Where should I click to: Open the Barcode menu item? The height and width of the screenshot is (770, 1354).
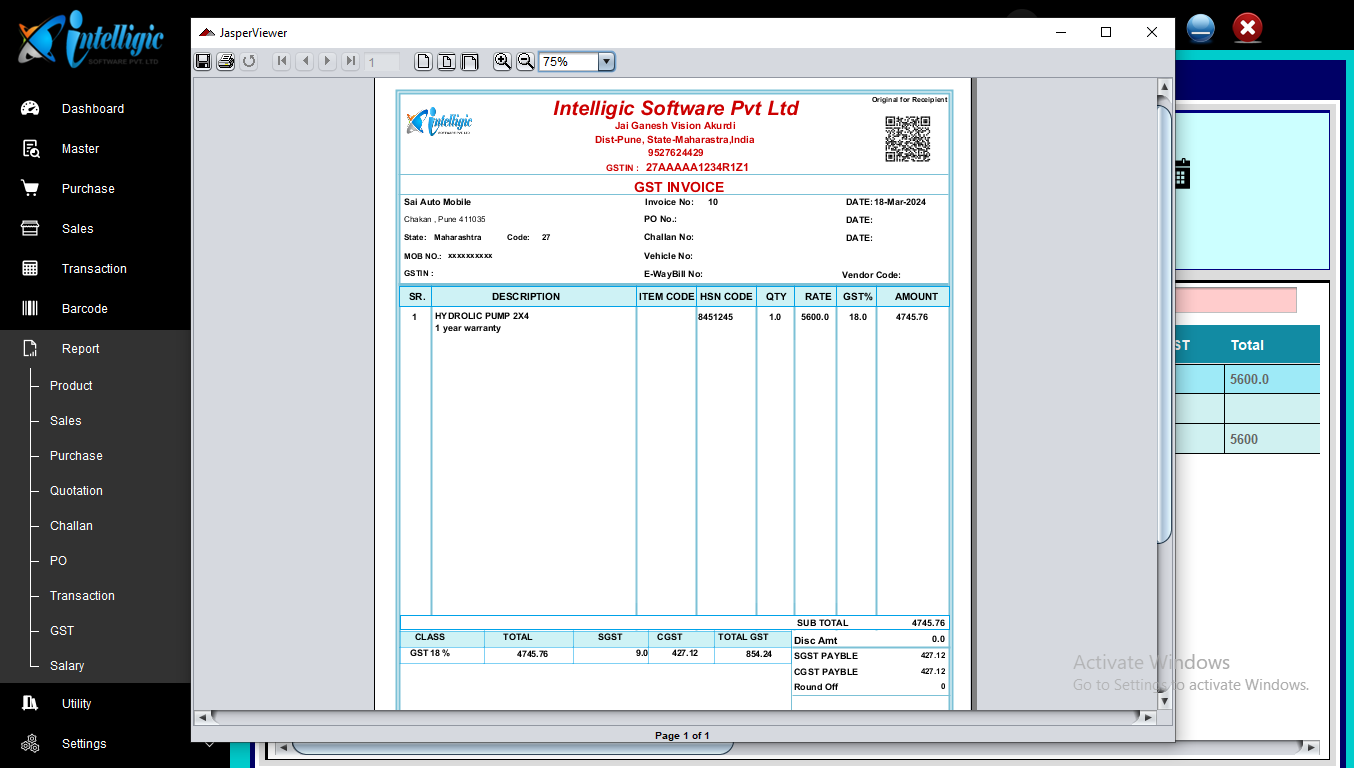(x=84, y=309)
